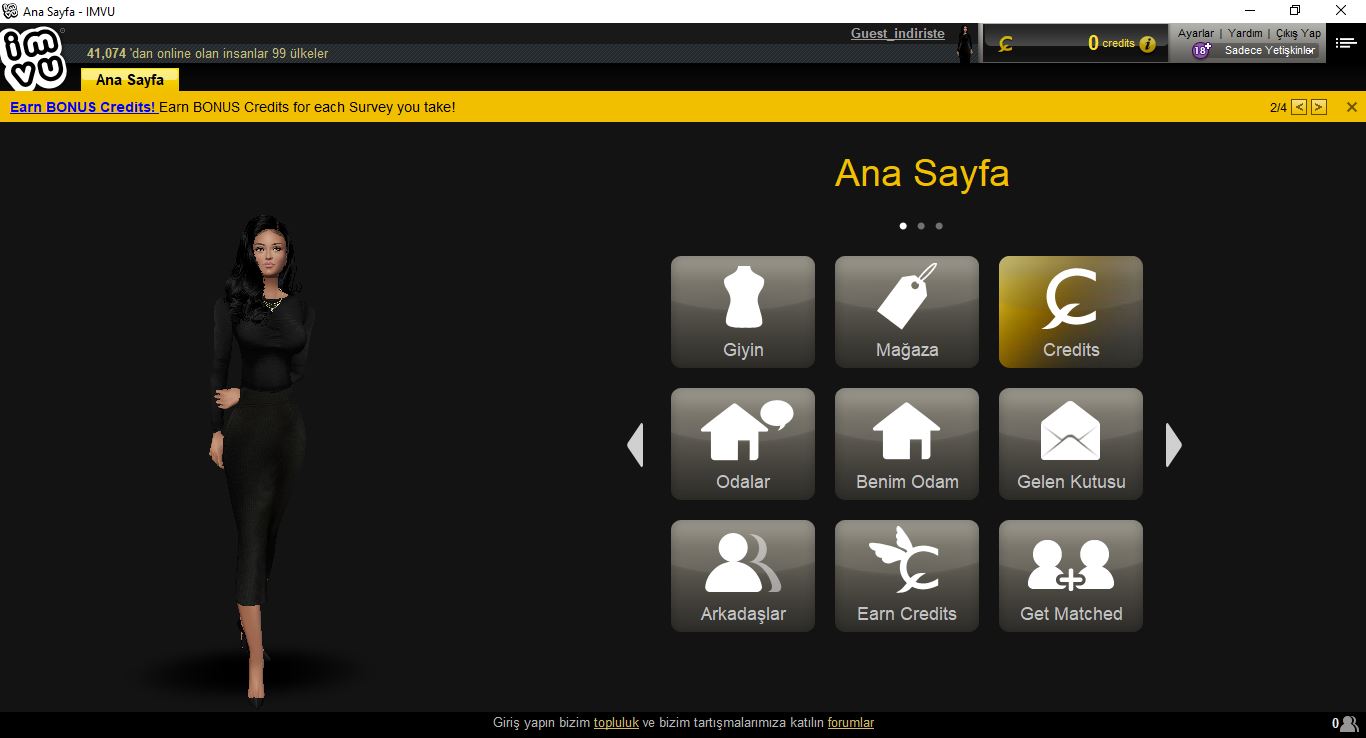The width and height of the screenshot is (1366, 738).
Task: Click the IMVU icon in title bar
Action: [10, 11]
